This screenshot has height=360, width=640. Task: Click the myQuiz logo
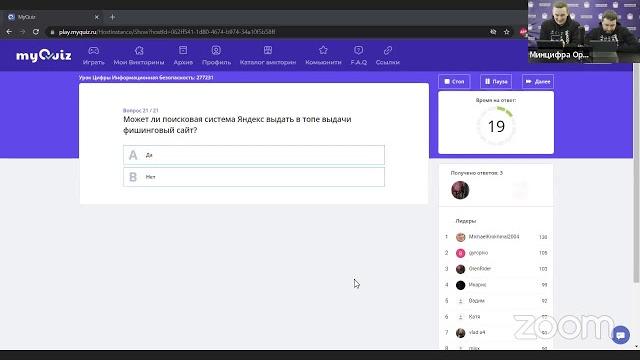click(44, 55)
